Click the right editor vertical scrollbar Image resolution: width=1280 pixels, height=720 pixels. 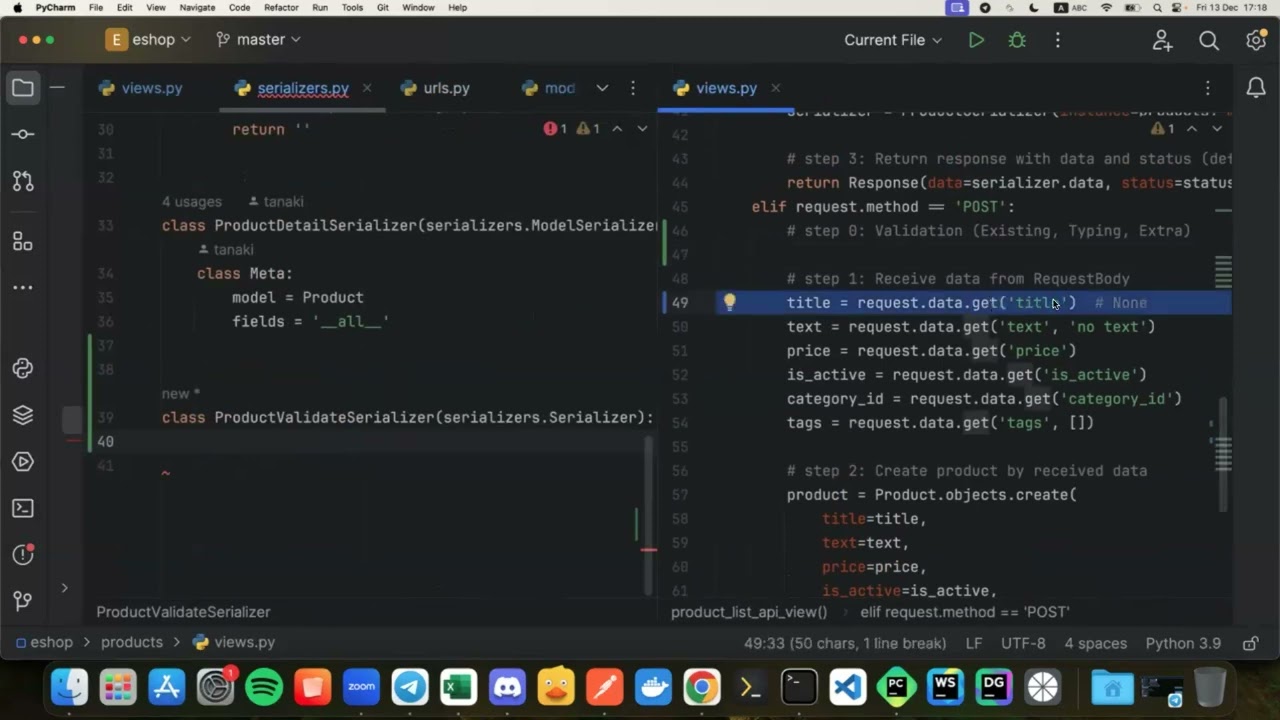pos(1223,455)
